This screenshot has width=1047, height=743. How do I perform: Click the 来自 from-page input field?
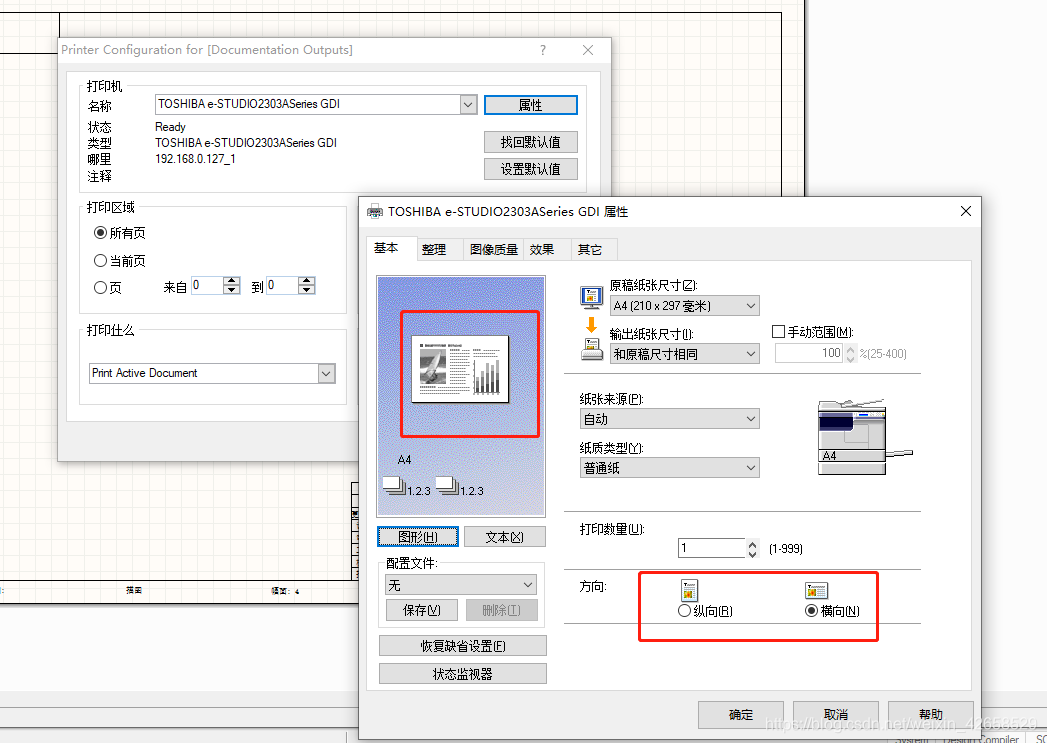pyautogui.click(x=208, y=286)
